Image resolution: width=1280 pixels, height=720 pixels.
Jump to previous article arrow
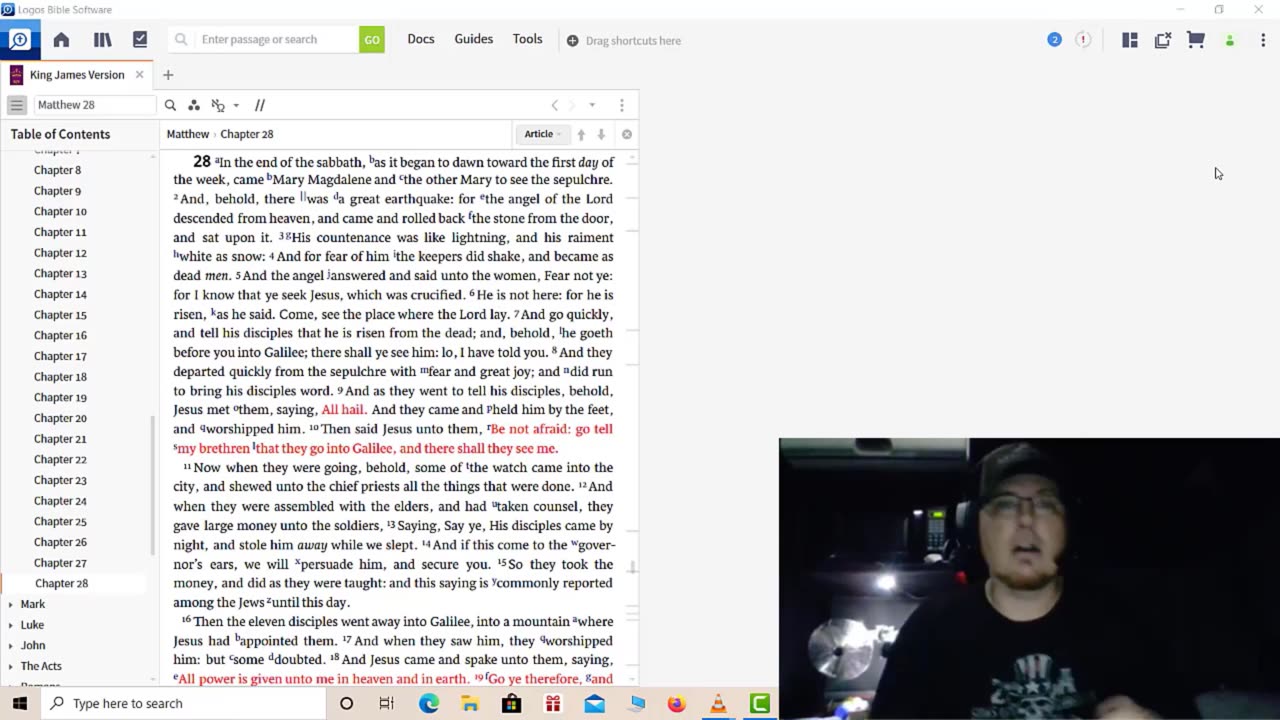(581, 134)
